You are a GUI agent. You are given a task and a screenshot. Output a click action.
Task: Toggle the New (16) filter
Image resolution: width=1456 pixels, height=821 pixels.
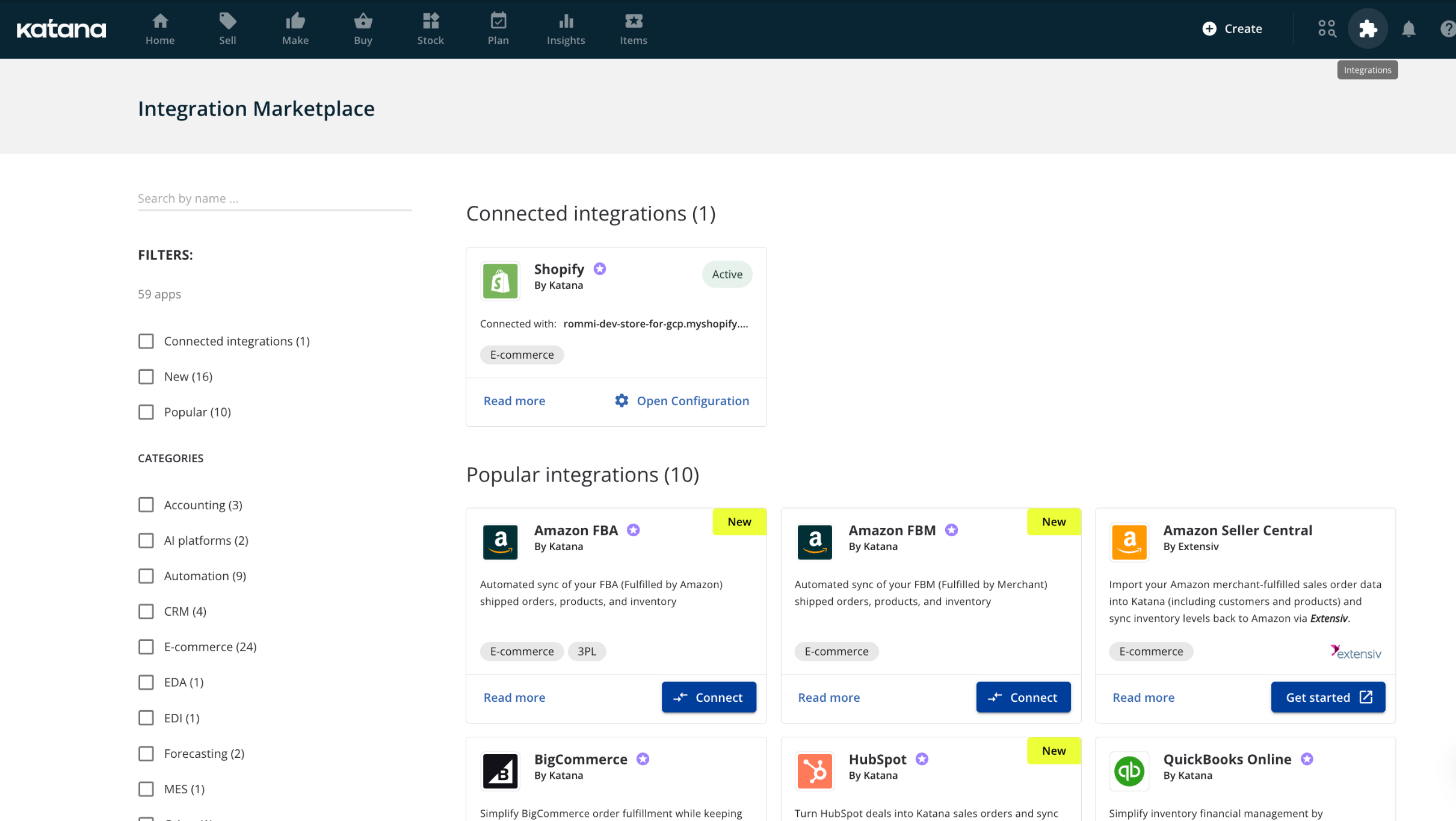[x=146, y=377]
